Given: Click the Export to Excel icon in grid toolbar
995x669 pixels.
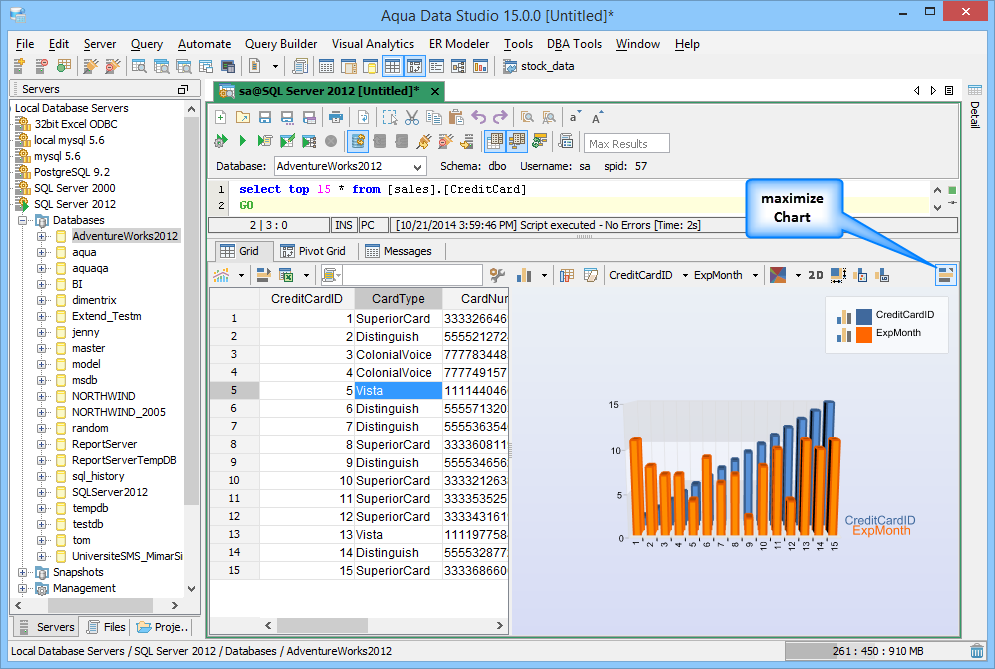Looking at the screenshot, I should (287, 275).
